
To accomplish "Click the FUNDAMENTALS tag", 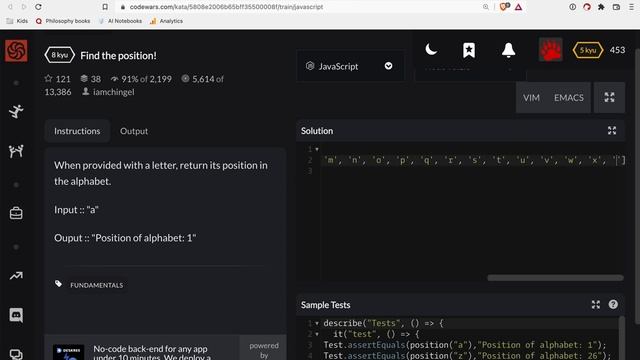I will coord(96,285).
